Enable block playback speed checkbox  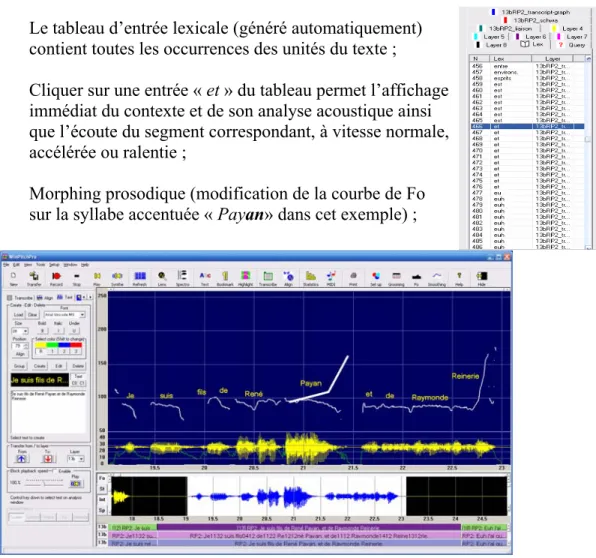click(x=55, y=471)
